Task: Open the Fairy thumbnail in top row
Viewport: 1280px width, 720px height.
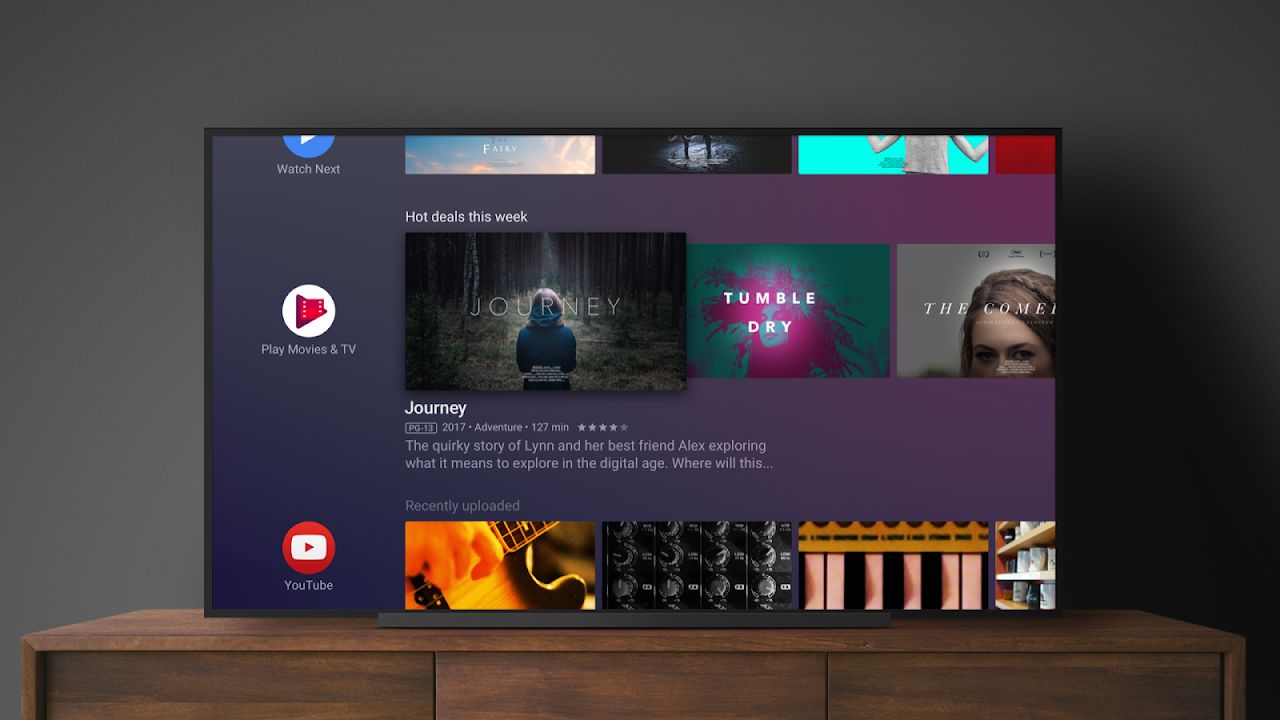Action: click(x=500, y=154)
